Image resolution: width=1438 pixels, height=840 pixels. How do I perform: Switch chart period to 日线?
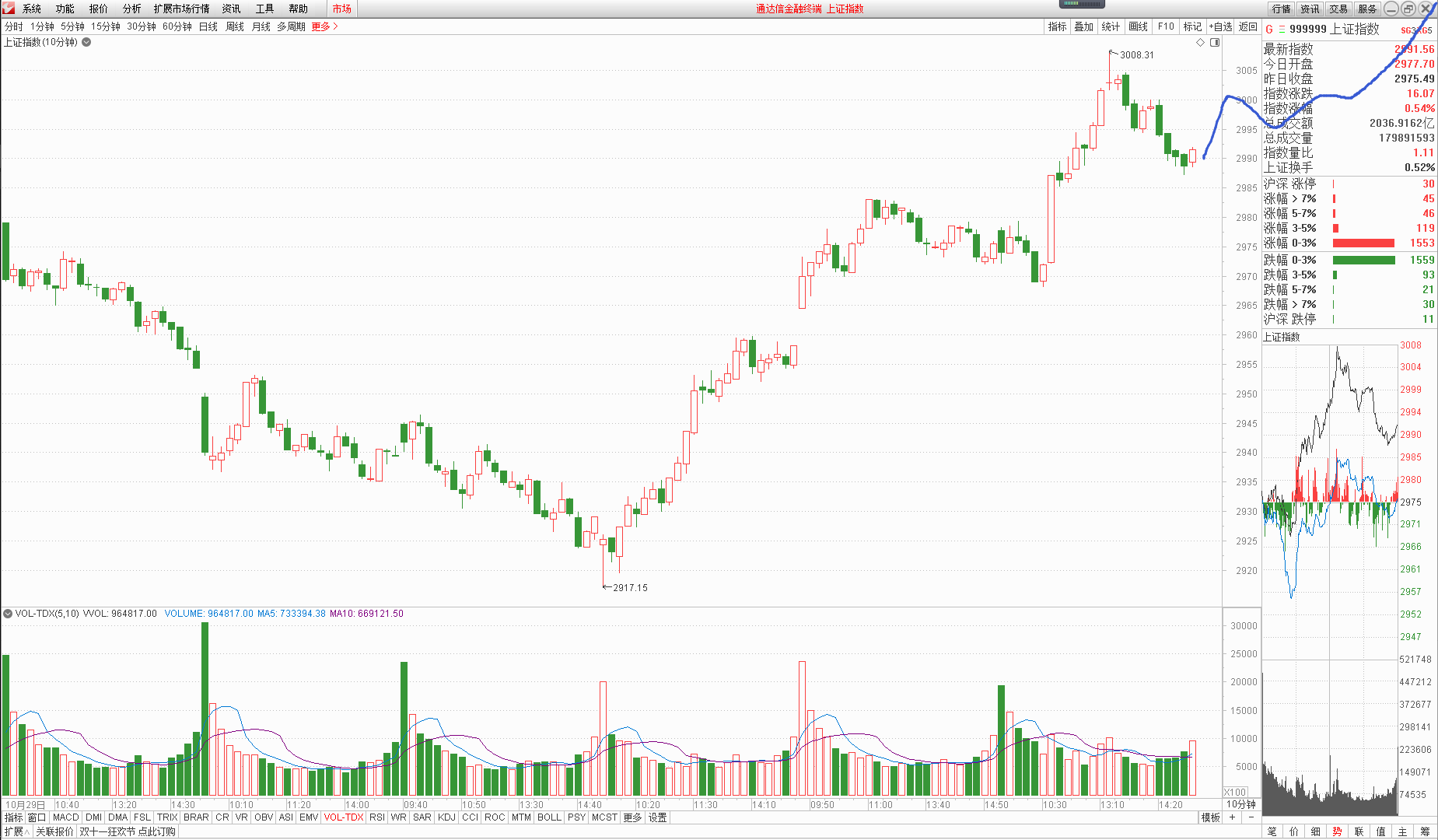point(208,26)
